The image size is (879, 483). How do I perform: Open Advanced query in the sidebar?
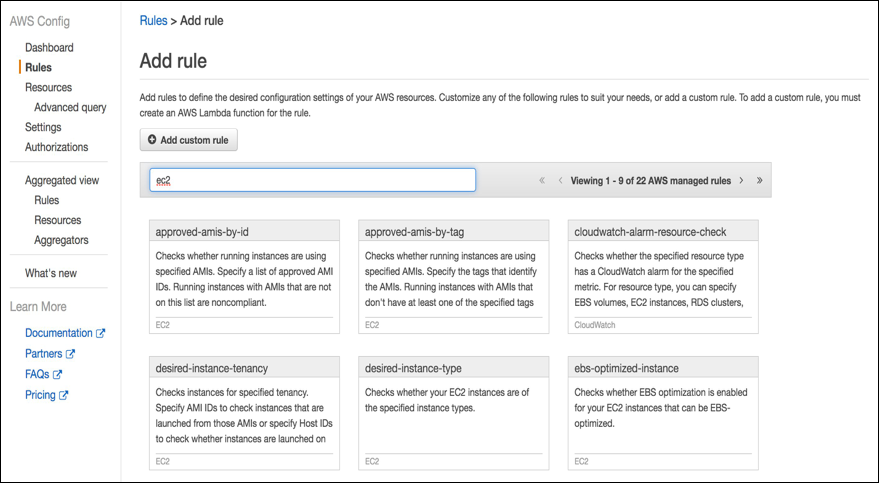pyautogui.click(x=70, y=107)
